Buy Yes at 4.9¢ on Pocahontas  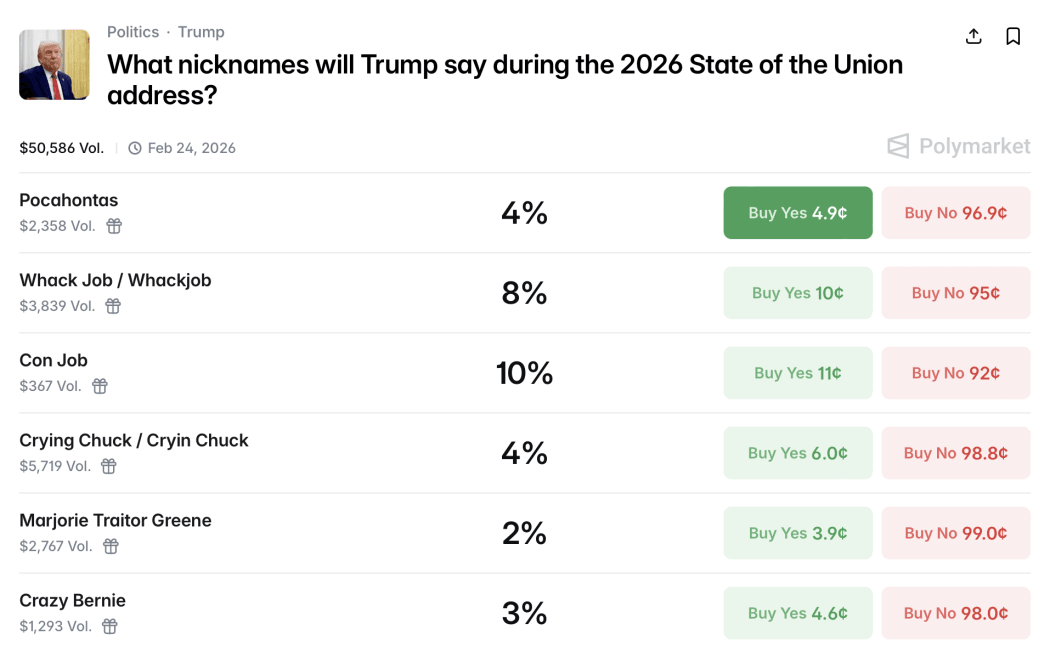click(x=797, y=212)
